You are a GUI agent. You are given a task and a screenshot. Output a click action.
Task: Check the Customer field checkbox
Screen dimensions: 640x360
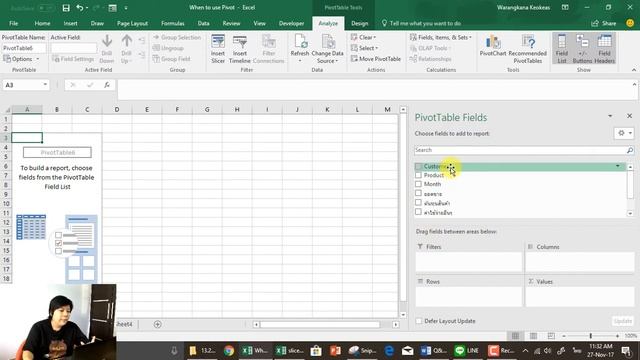[418, 167]
